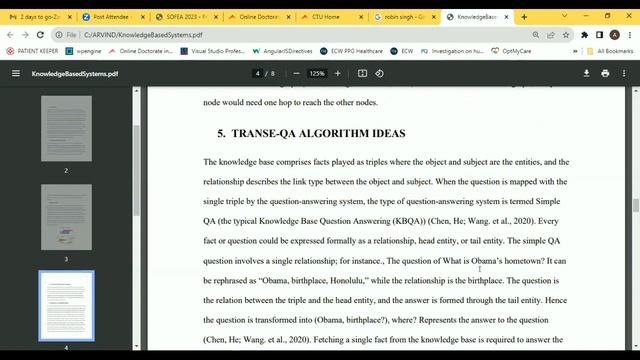Close the KnowledgeBase tab
The height and width of the screenshot is (360, 640).
pos(507,17)
